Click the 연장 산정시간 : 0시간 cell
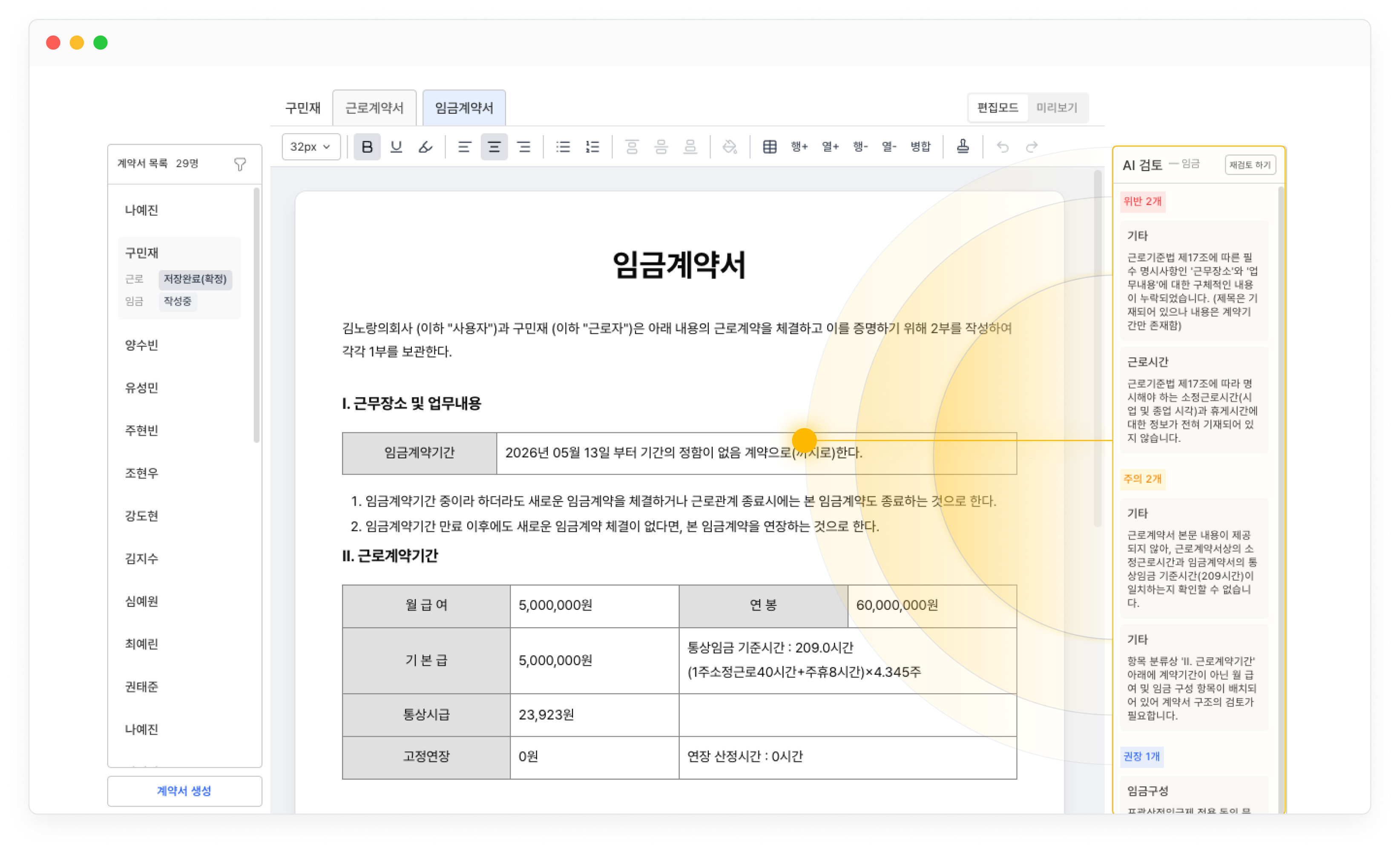 click(848, 758)
